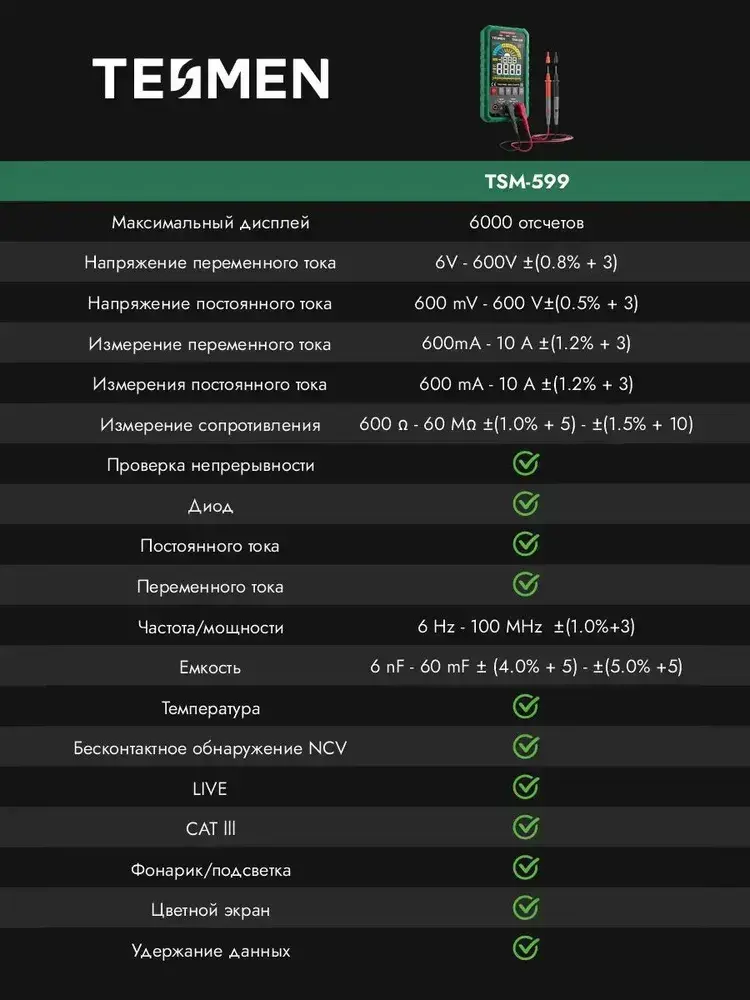Viewport: 750px width, 1000px height.
Task: Click the Напряжение переменного тока label
Action: point(210,263)
